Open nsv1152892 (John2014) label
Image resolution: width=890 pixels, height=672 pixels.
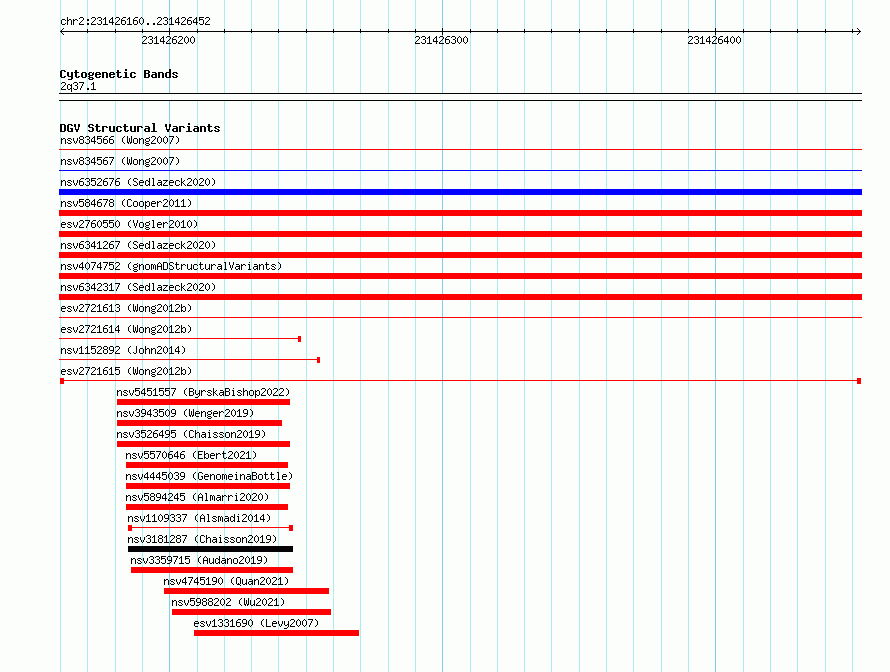coord(123,350)
